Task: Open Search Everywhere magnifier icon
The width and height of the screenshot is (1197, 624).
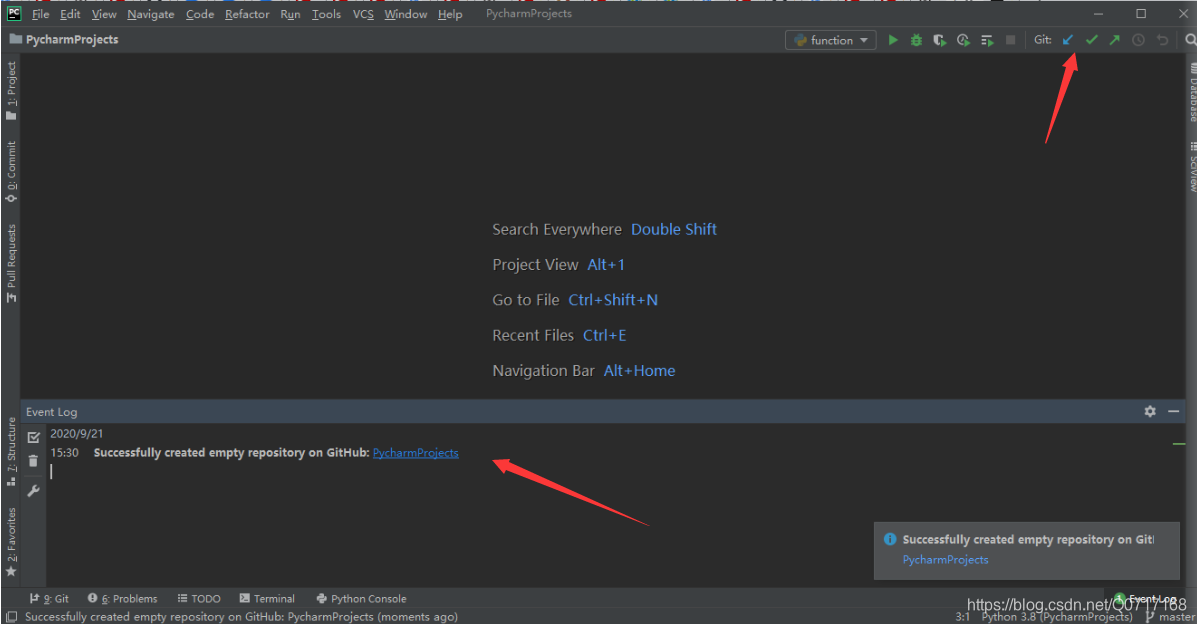Action: pos(1190,40)
